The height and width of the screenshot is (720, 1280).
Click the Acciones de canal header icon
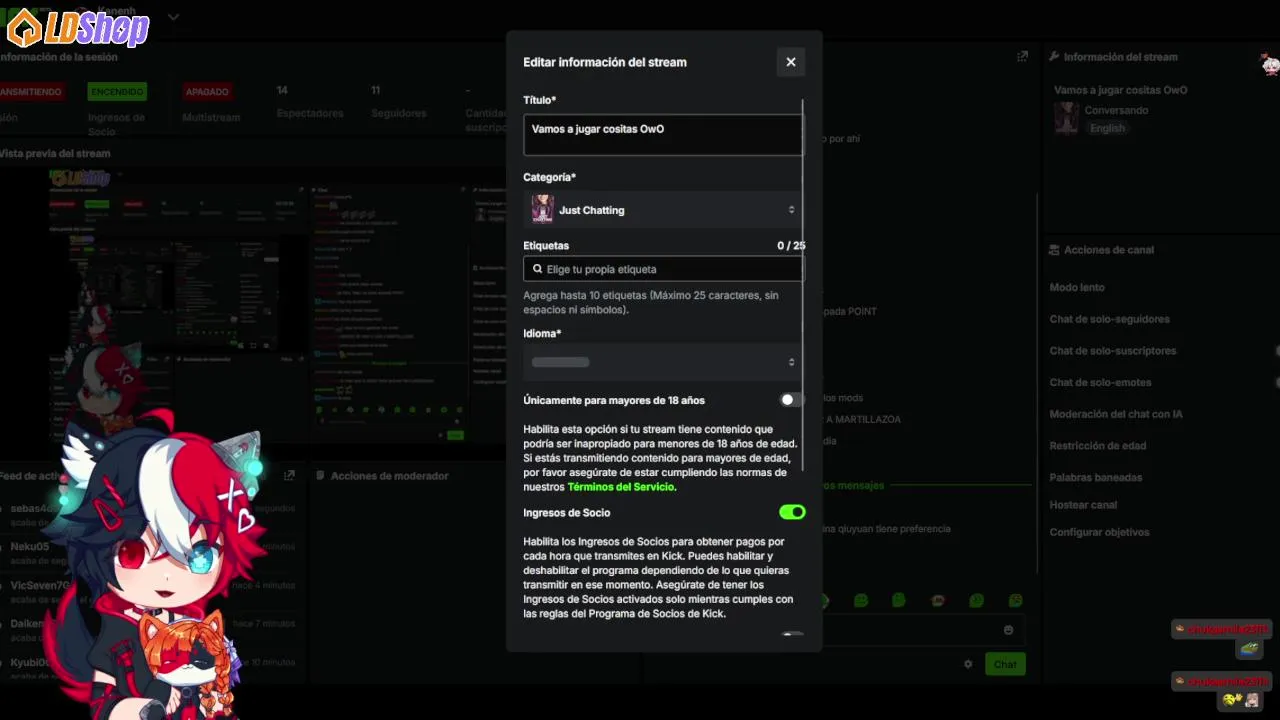pos(1054,250)
